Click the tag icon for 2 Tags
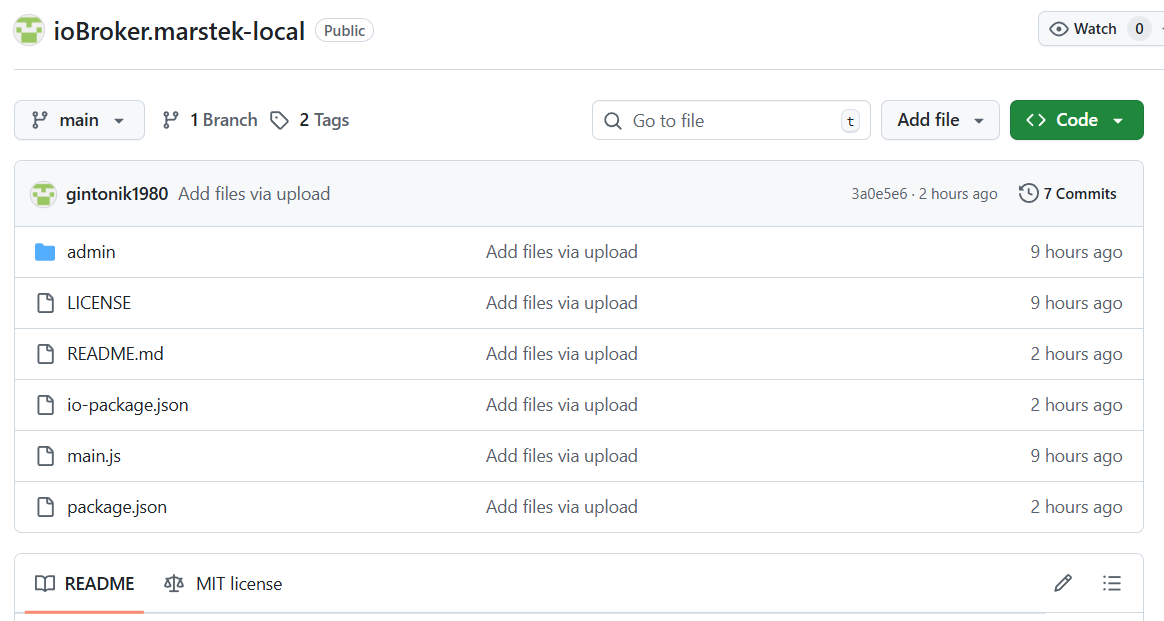The height and width of the screenshot is (621, 1164). [279, 120]
